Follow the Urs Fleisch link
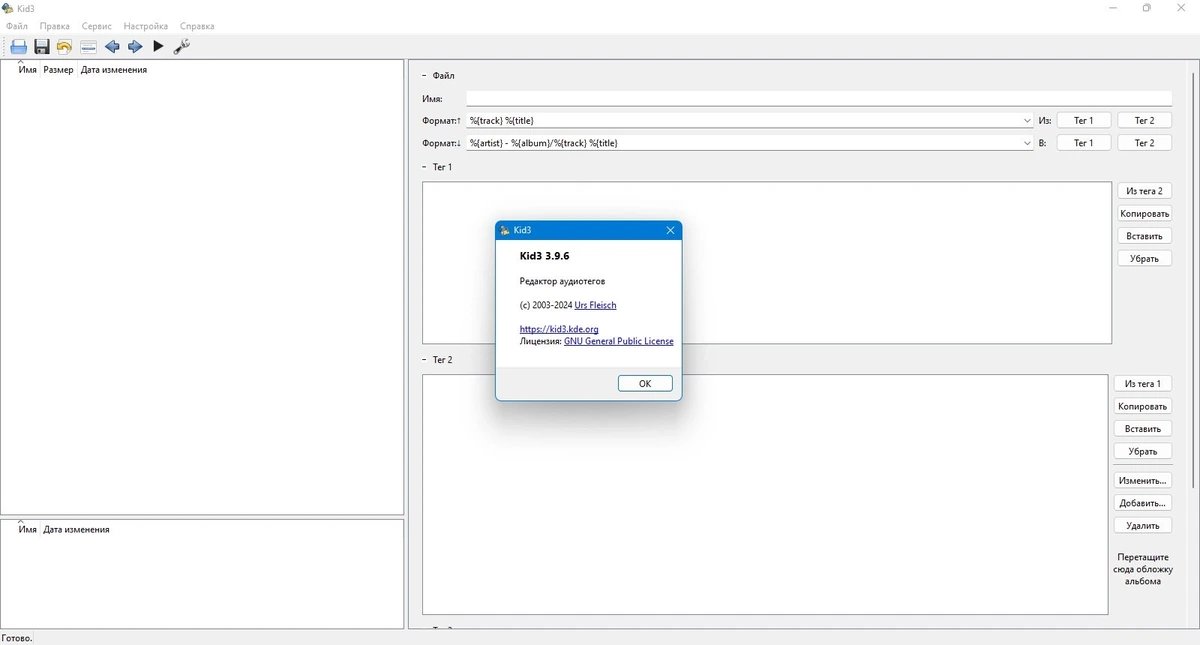Screen dimensions: 1200x645 tap(596, 305)
